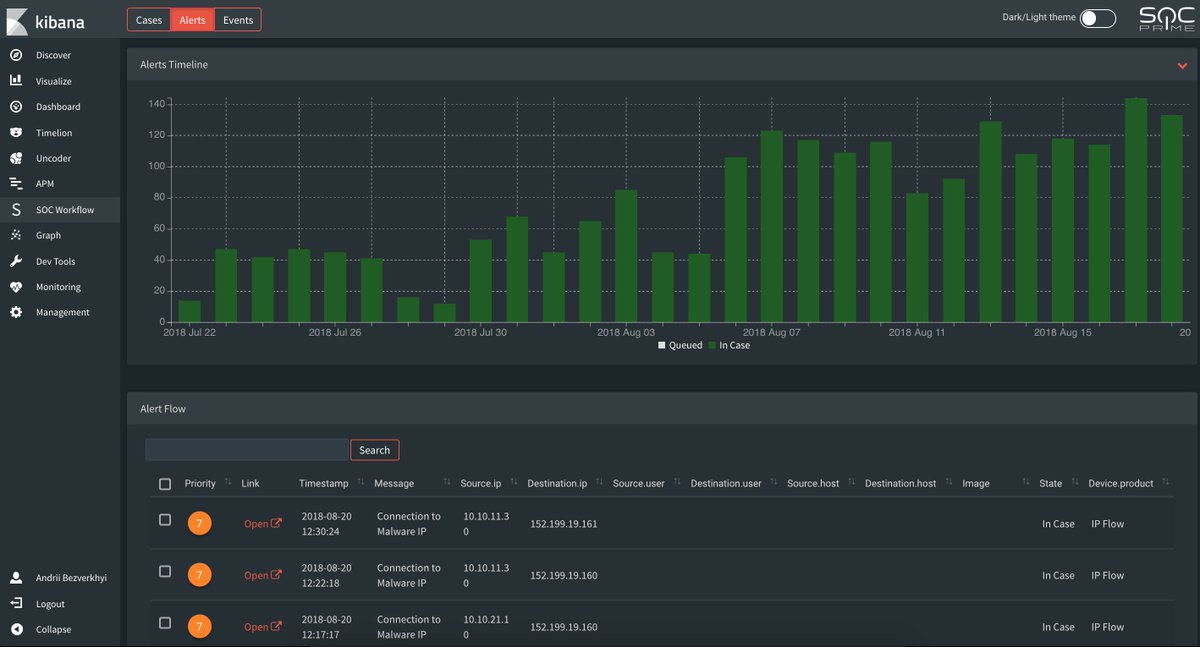Check the box for the 12:30:24 alert row
The image size is (1200, 647).
pyautogui.click(x=165, y=520)
